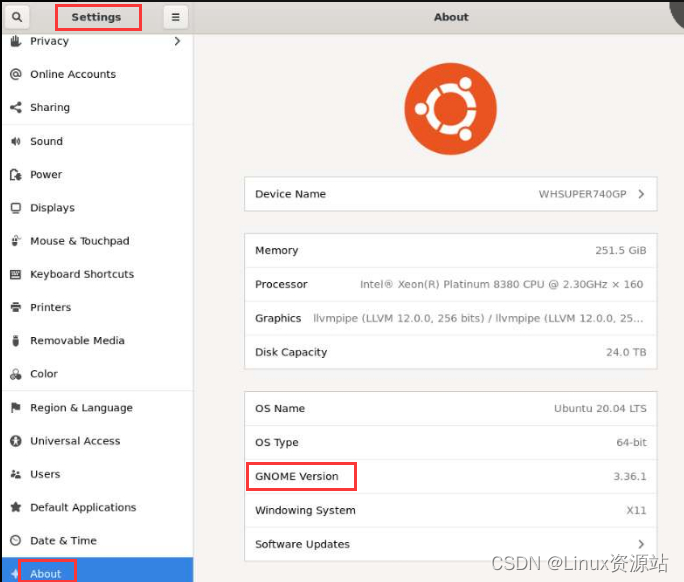Image resolution: width=684 pixels, height=582 pixels.
Task: Click the Disk Capacity value 24.0 TB
Action: point(626,352)
